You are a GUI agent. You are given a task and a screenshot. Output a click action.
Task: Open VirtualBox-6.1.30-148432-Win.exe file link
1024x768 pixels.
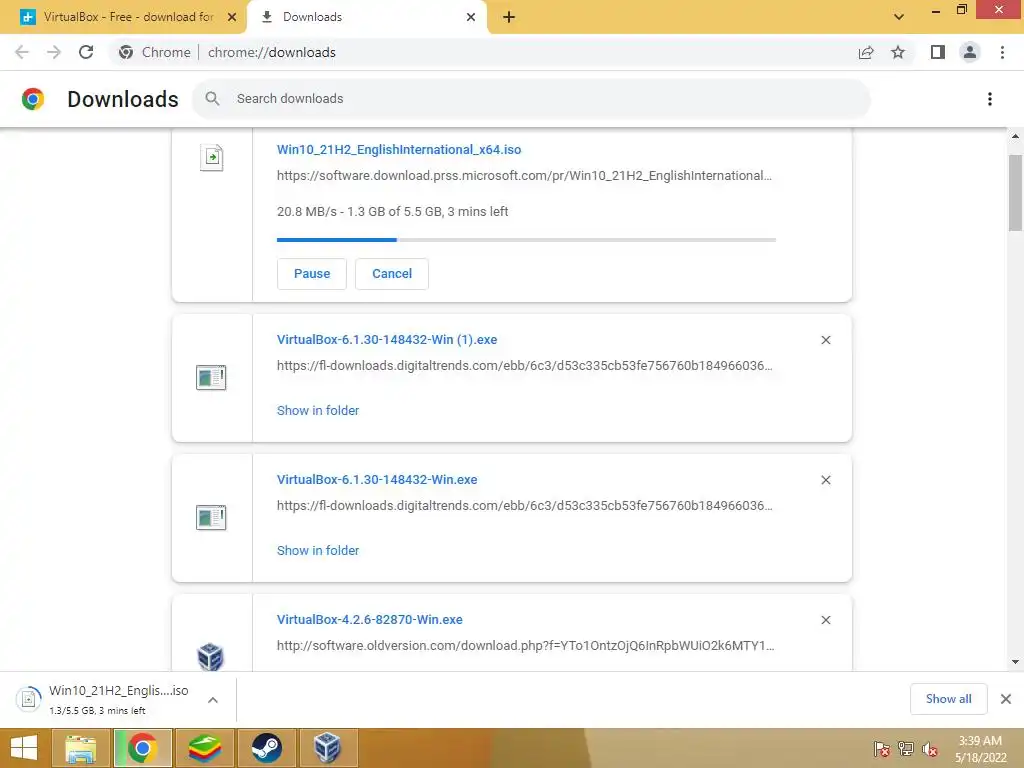pos(377,479)
